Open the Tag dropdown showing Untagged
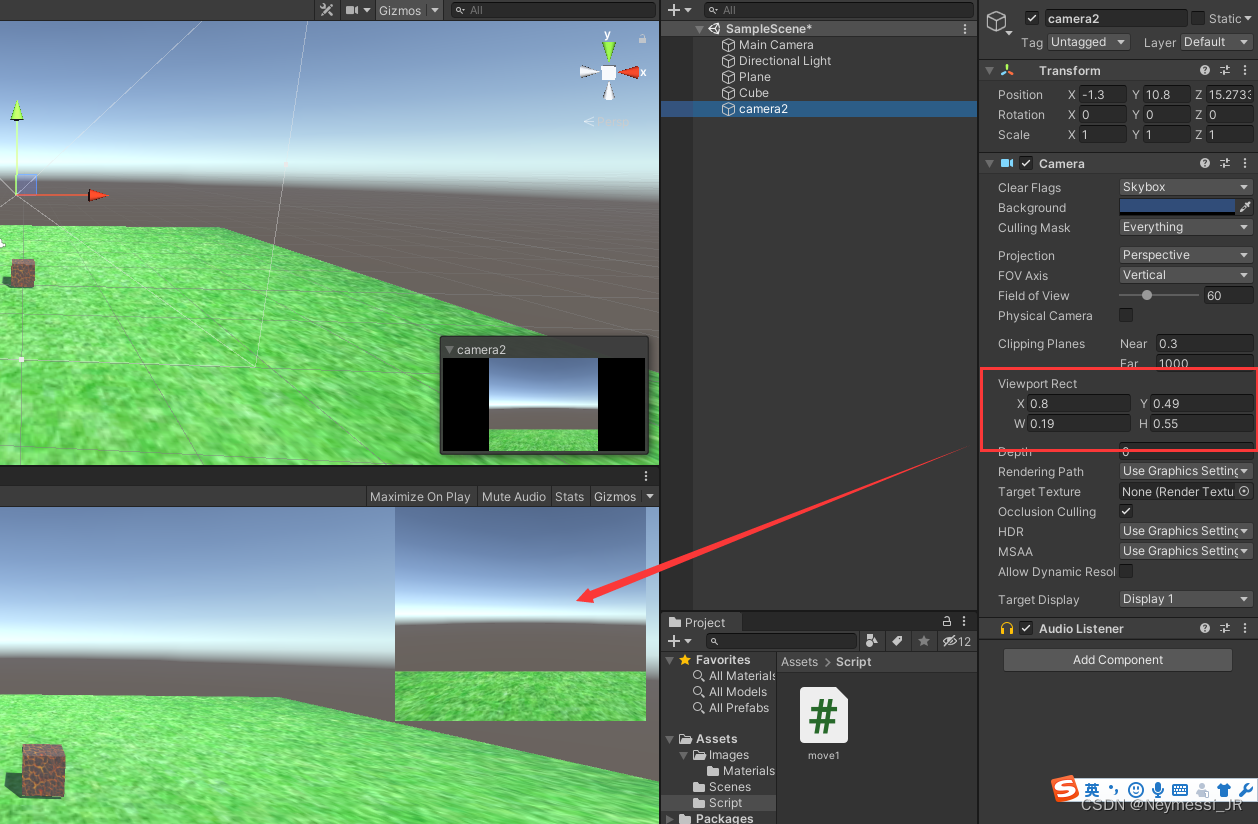1258x824 pixels. 1089,42
